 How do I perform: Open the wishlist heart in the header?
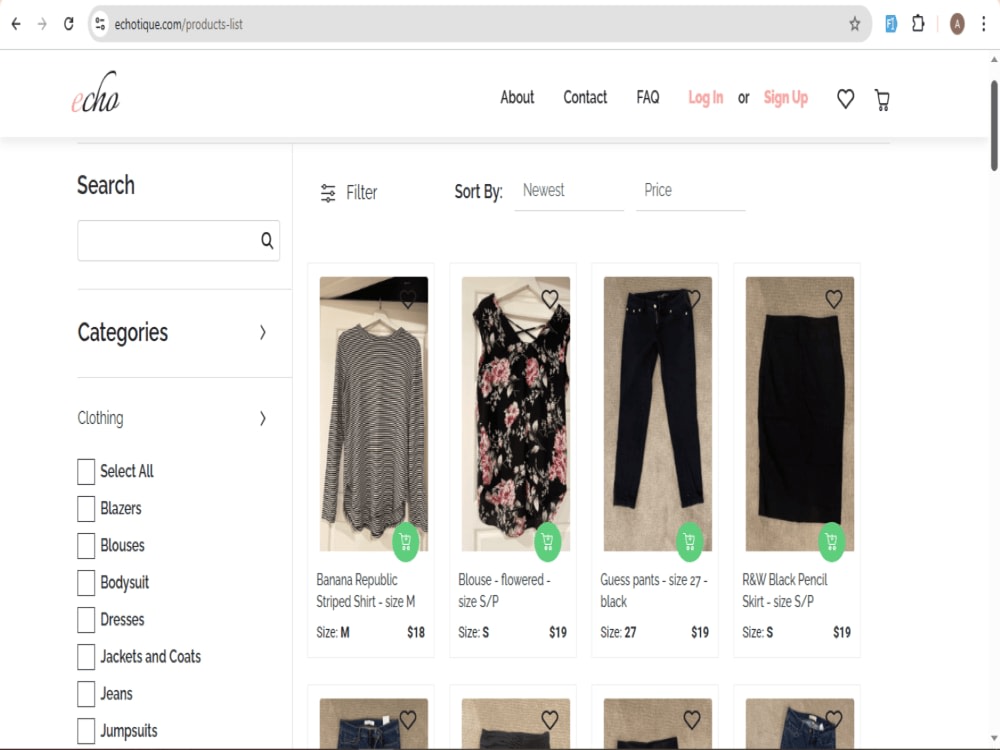coord(846,98)
